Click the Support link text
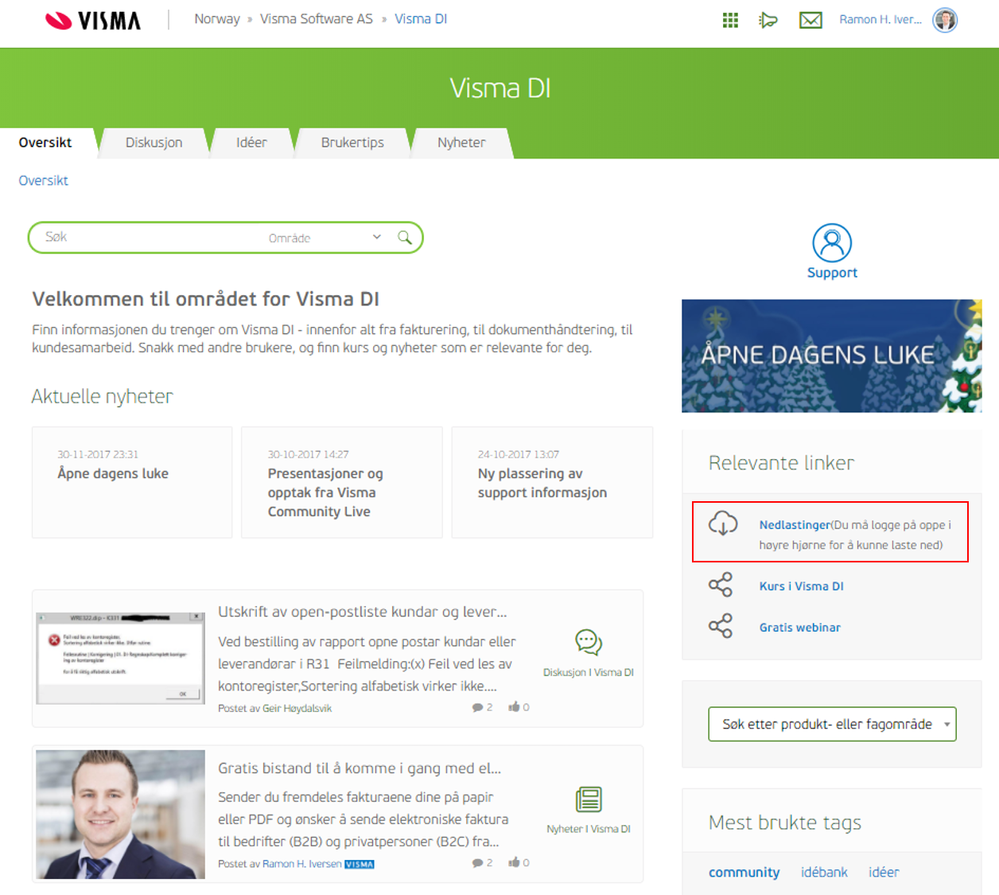Screen dimensions: 999x895 (x=831, y=273)
